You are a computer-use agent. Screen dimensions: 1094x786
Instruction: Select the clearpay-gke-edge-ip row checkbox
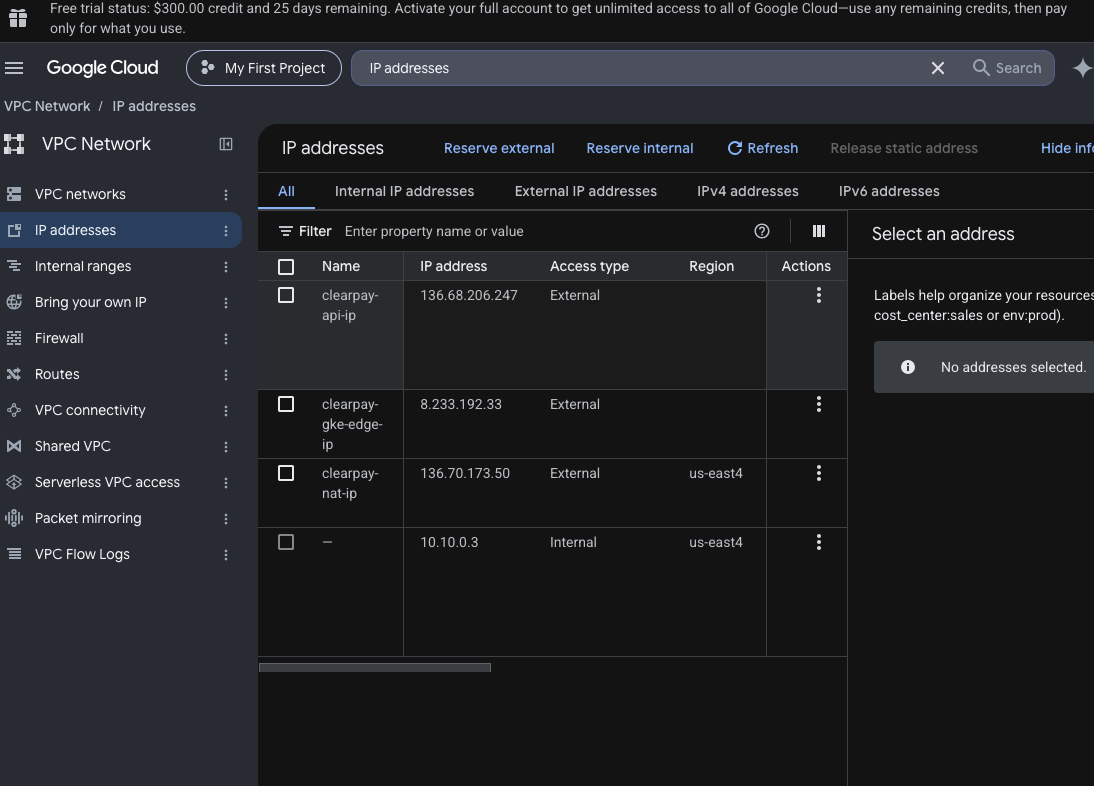(x=286, y=404)
